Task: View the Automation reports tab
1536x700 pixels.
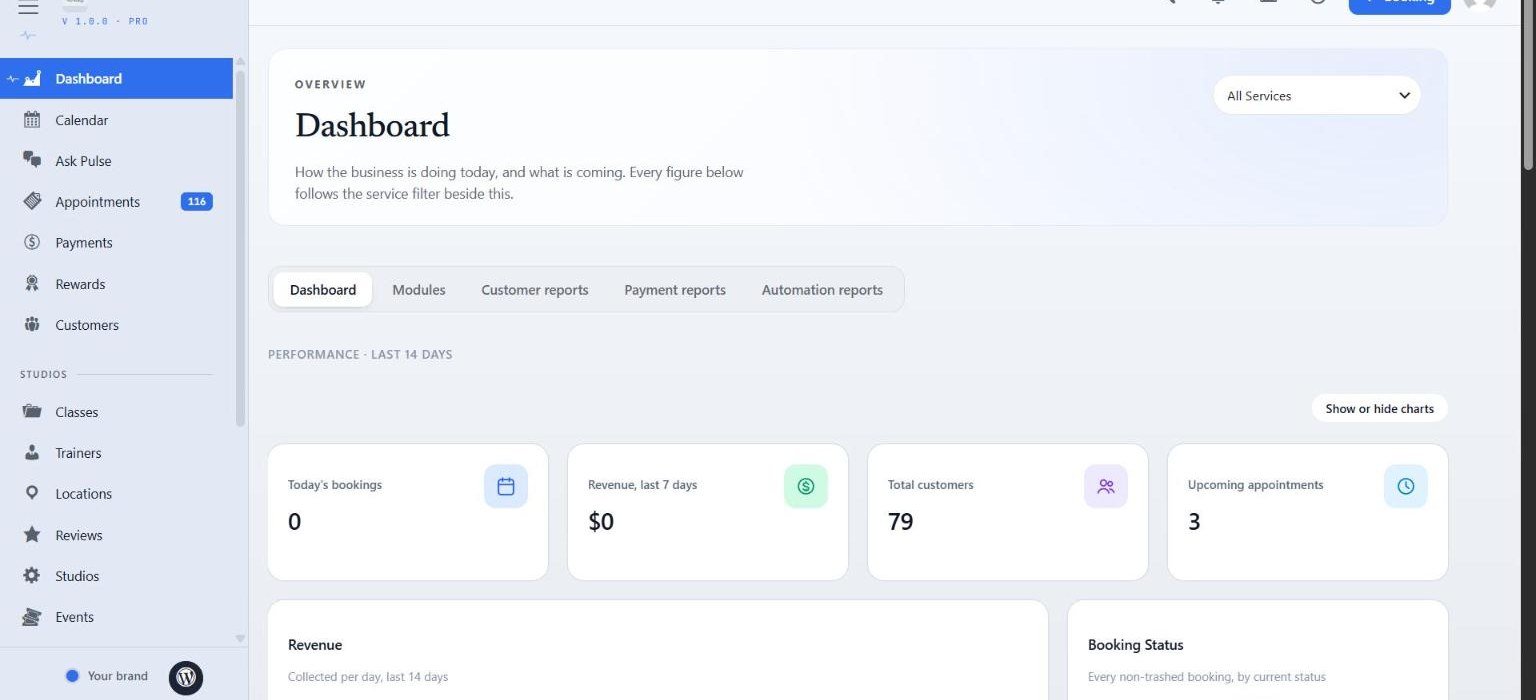Action: click(x=822, y=290)
